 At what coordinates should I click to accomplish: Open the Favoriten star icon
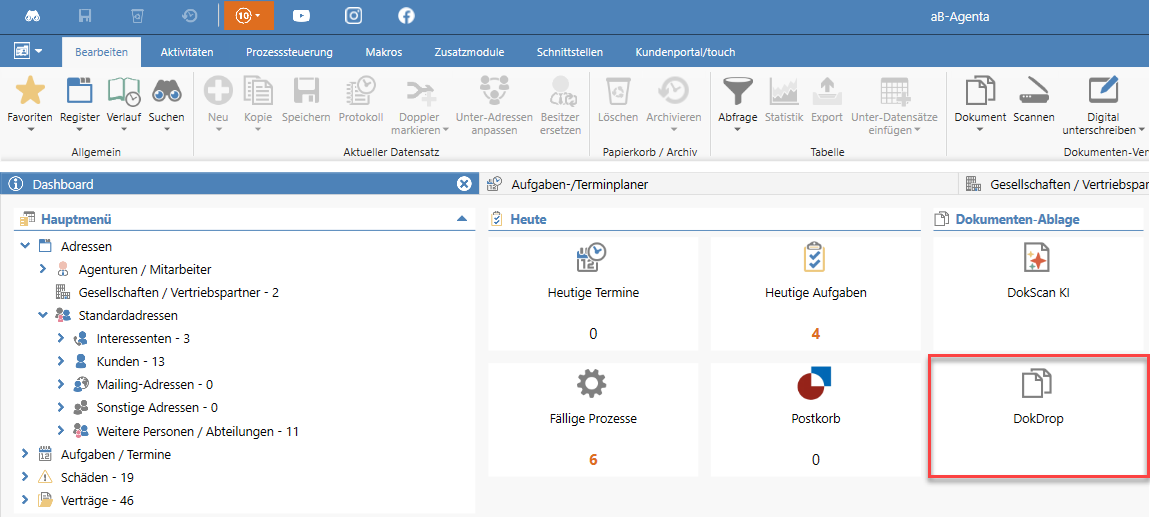29,92
